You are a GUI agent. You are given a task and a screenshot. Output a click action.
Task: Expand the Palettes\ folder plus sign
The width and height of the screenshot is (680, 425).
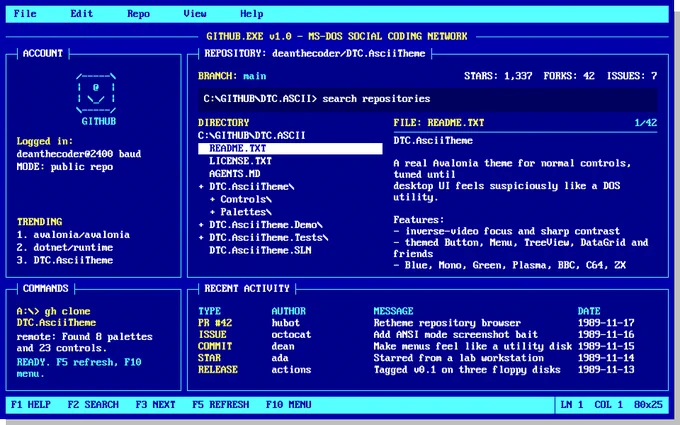coord(212,212)
